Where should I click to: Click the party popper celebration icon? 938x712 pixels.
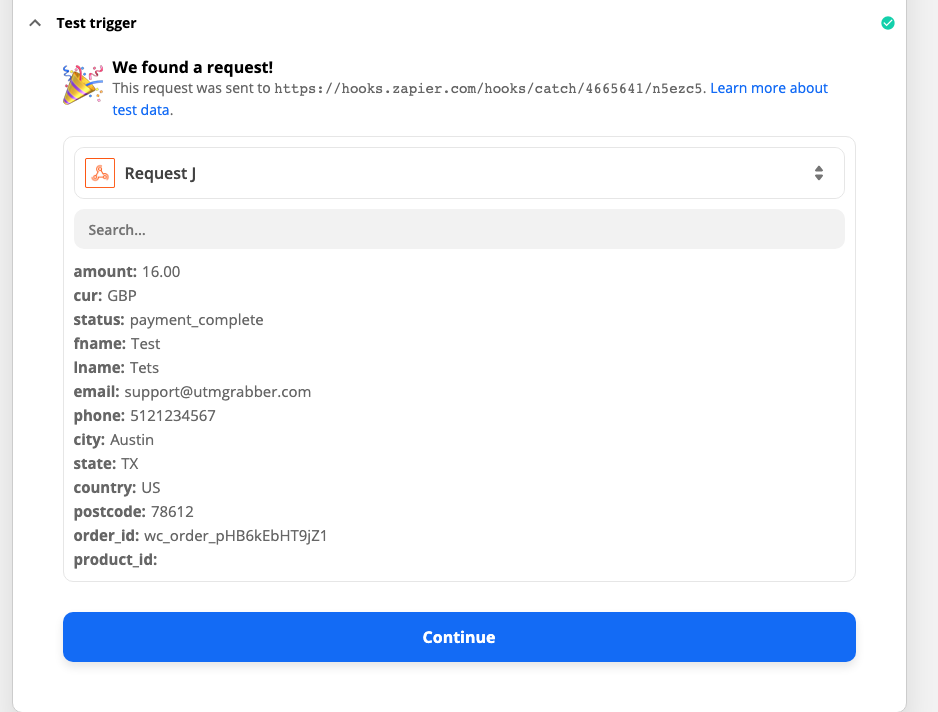click(81, 85)
